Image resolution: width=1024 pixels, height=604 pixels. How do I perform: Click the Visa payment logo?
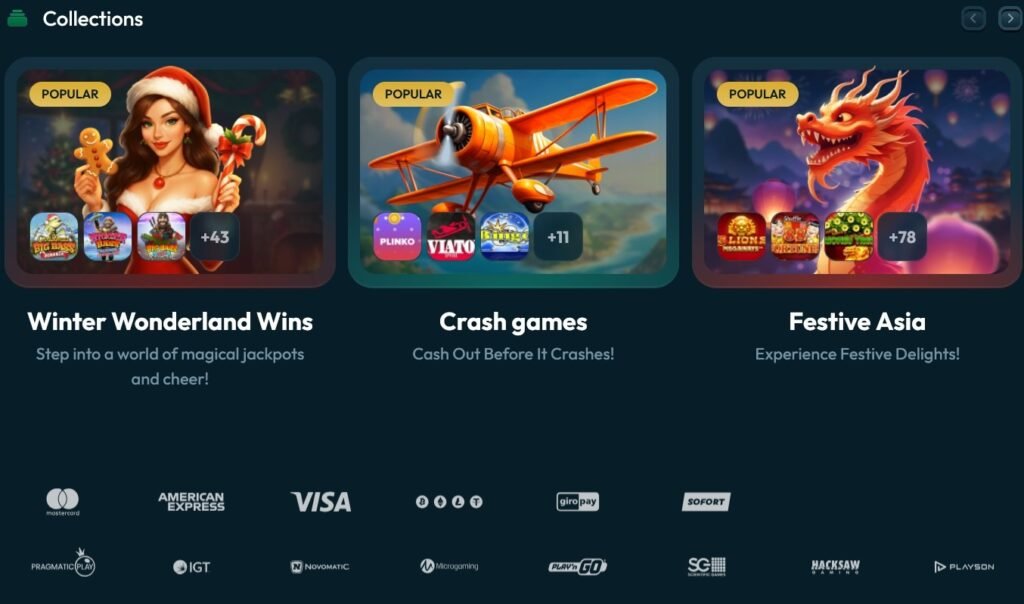pos(321,501)
